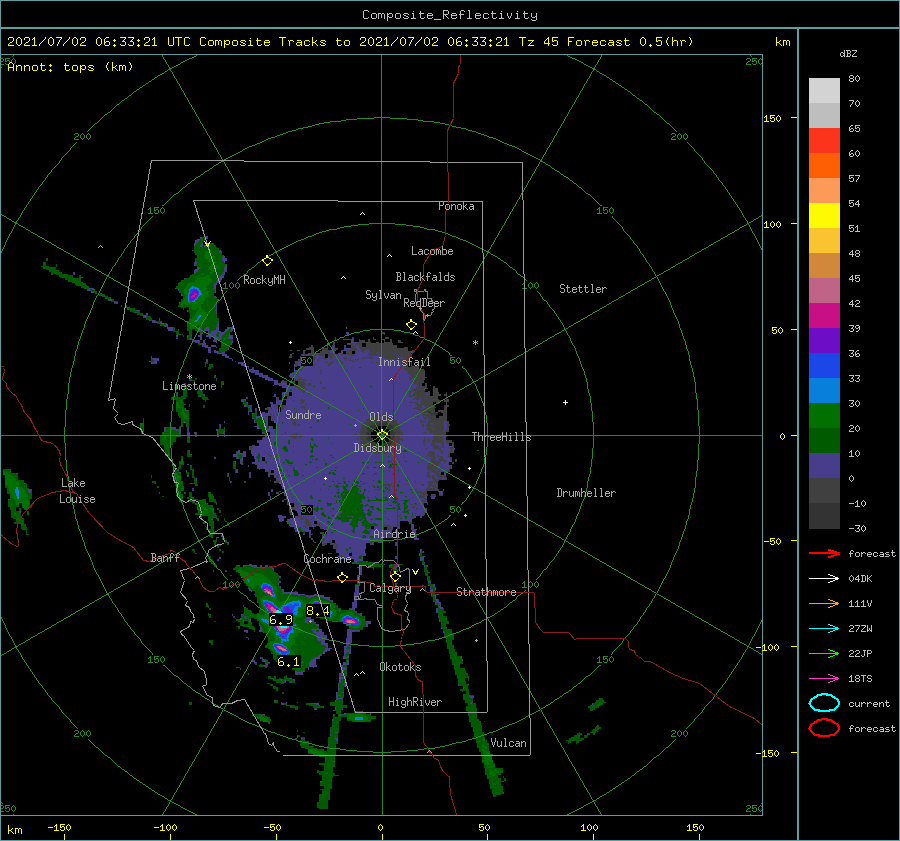Select the white 04DK arrow icon
The height and width of the screenshot is (841, 900).
[x=824, y=578]
